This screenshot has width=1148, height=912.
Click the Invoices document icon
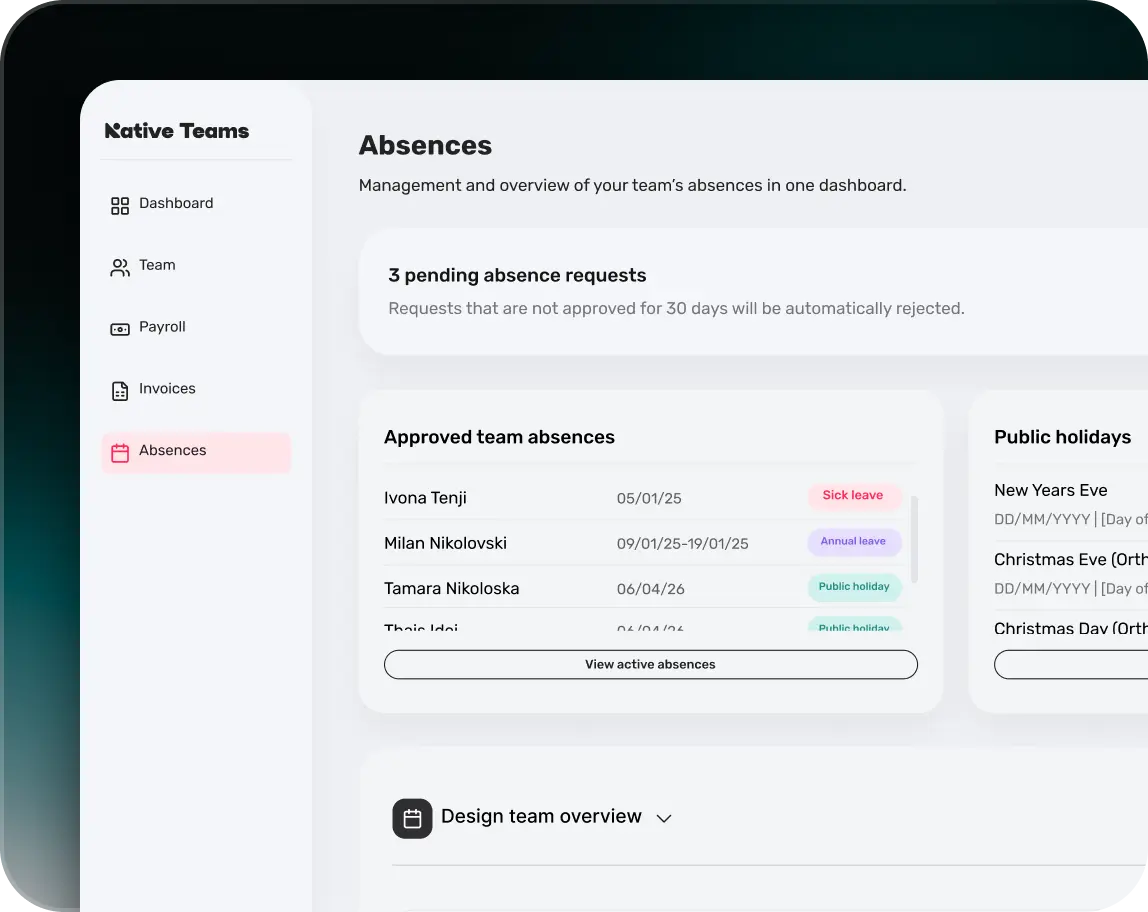tap(120, 391)
